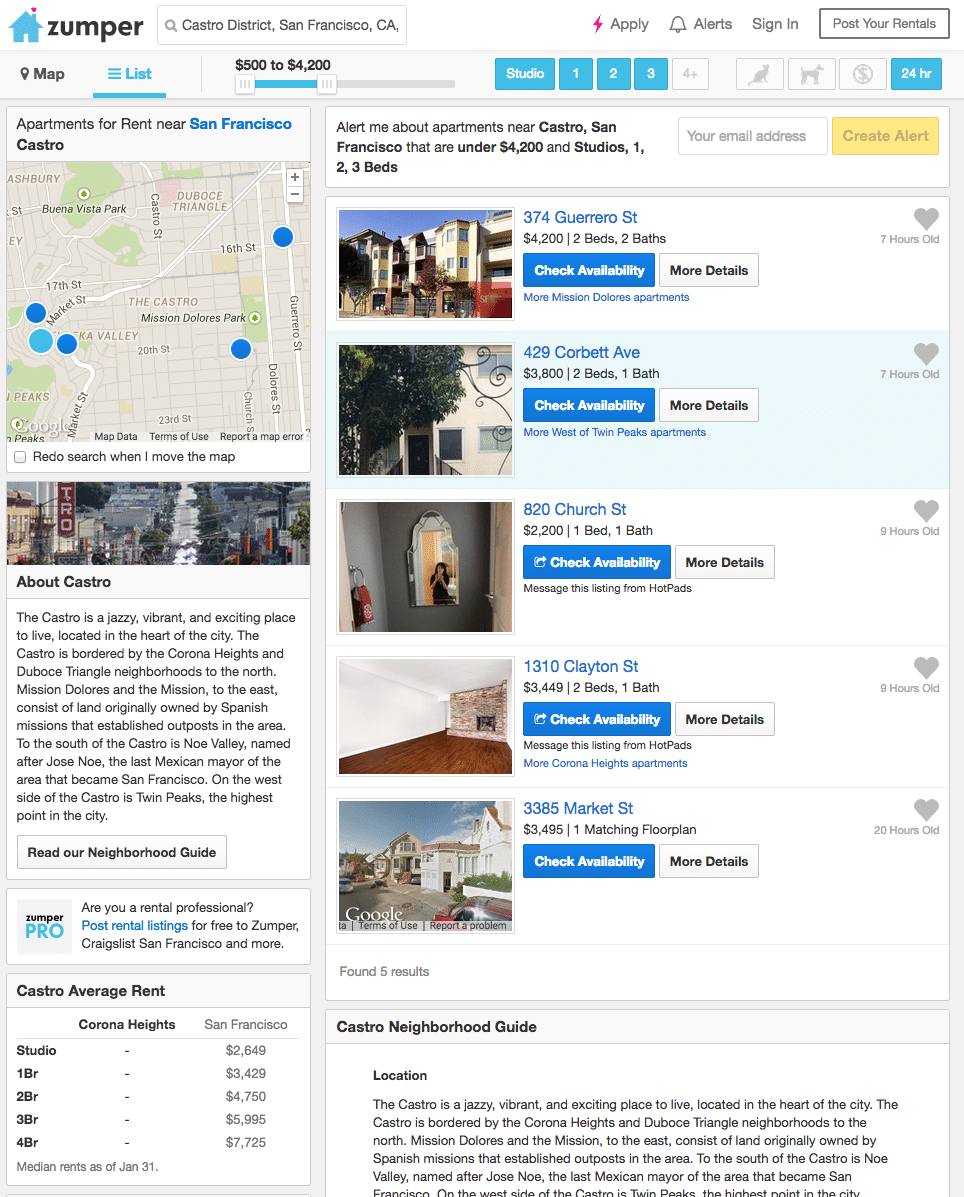
Task: Click Read our Neighborhood Guide button
Action: pyautogui.click(x=122, y=852)
